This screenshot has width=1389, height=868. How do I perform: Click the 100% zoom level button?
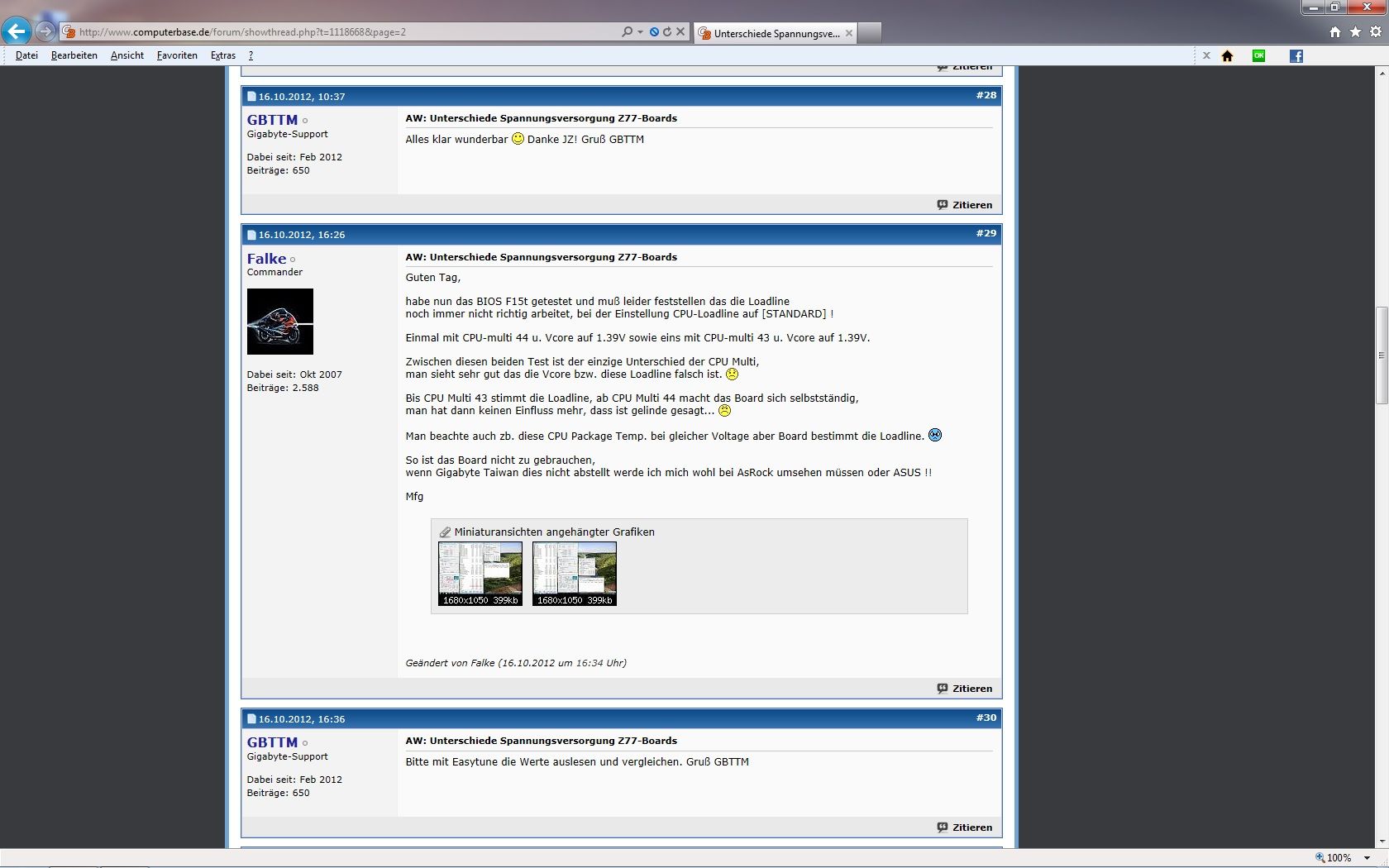click(1333, 858)
